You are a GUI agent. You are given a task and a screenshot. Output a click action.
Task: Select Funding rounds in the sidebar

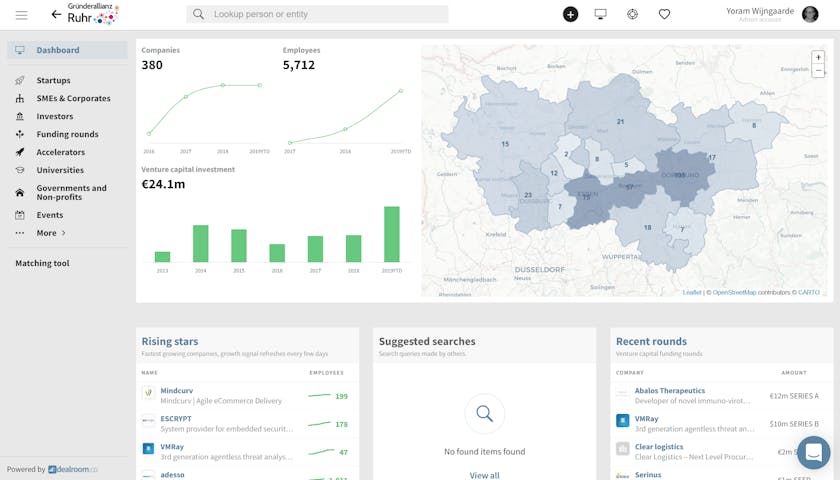67,134
